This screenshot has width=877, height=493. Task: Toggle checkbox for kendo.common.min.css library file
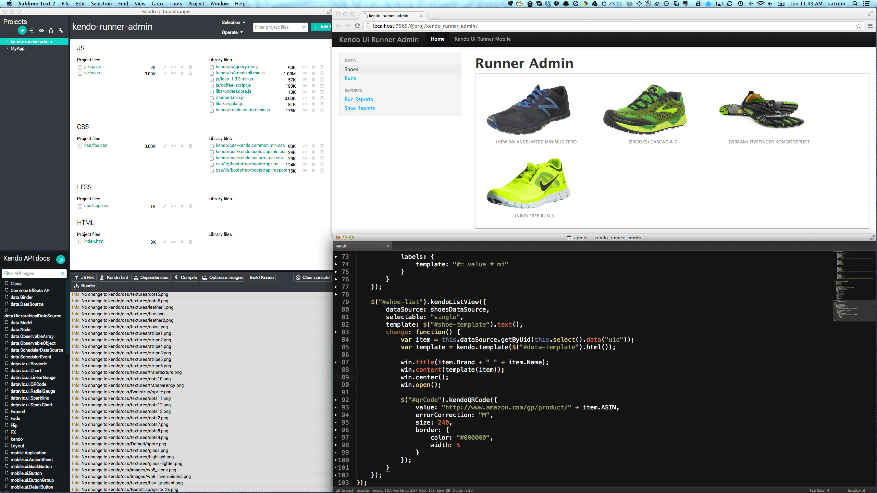(x=212, y=145)
